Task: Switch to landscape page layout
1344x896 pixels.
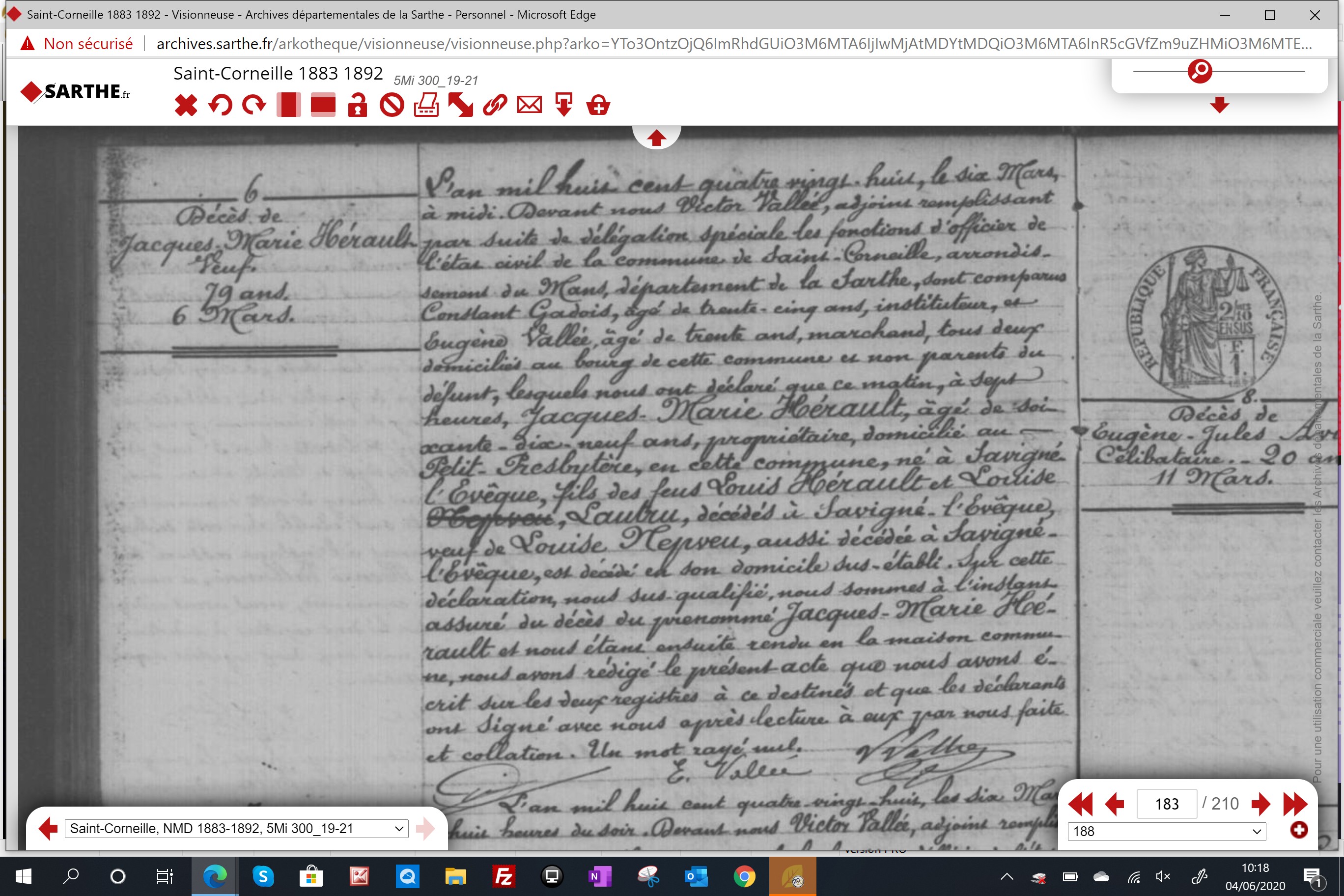Action: (x=323, y=105)
